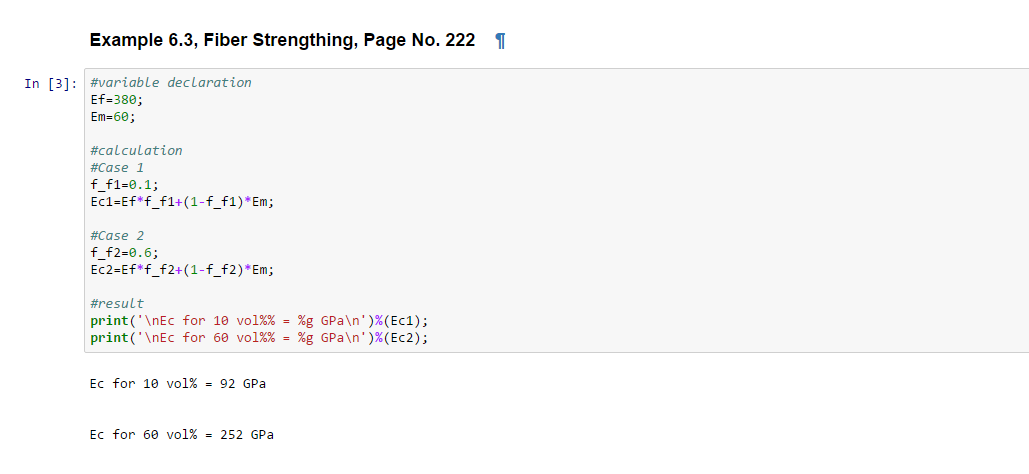
Task: Click the 380 value in the code
Action: click(x=126, y=99)
